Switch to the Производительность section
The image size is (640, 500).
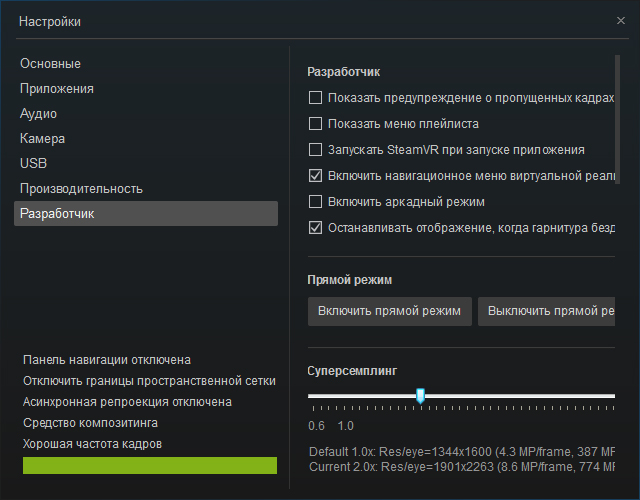click(81, 189)
